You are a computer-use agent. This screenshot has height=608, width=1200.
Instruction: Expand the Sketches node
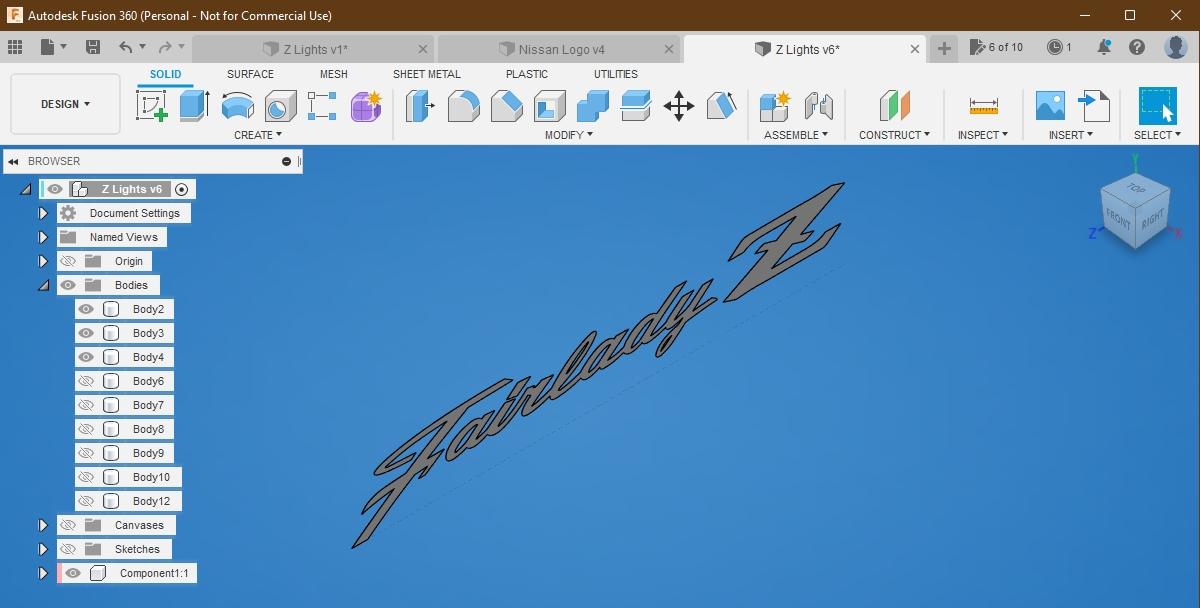(43, 549)
